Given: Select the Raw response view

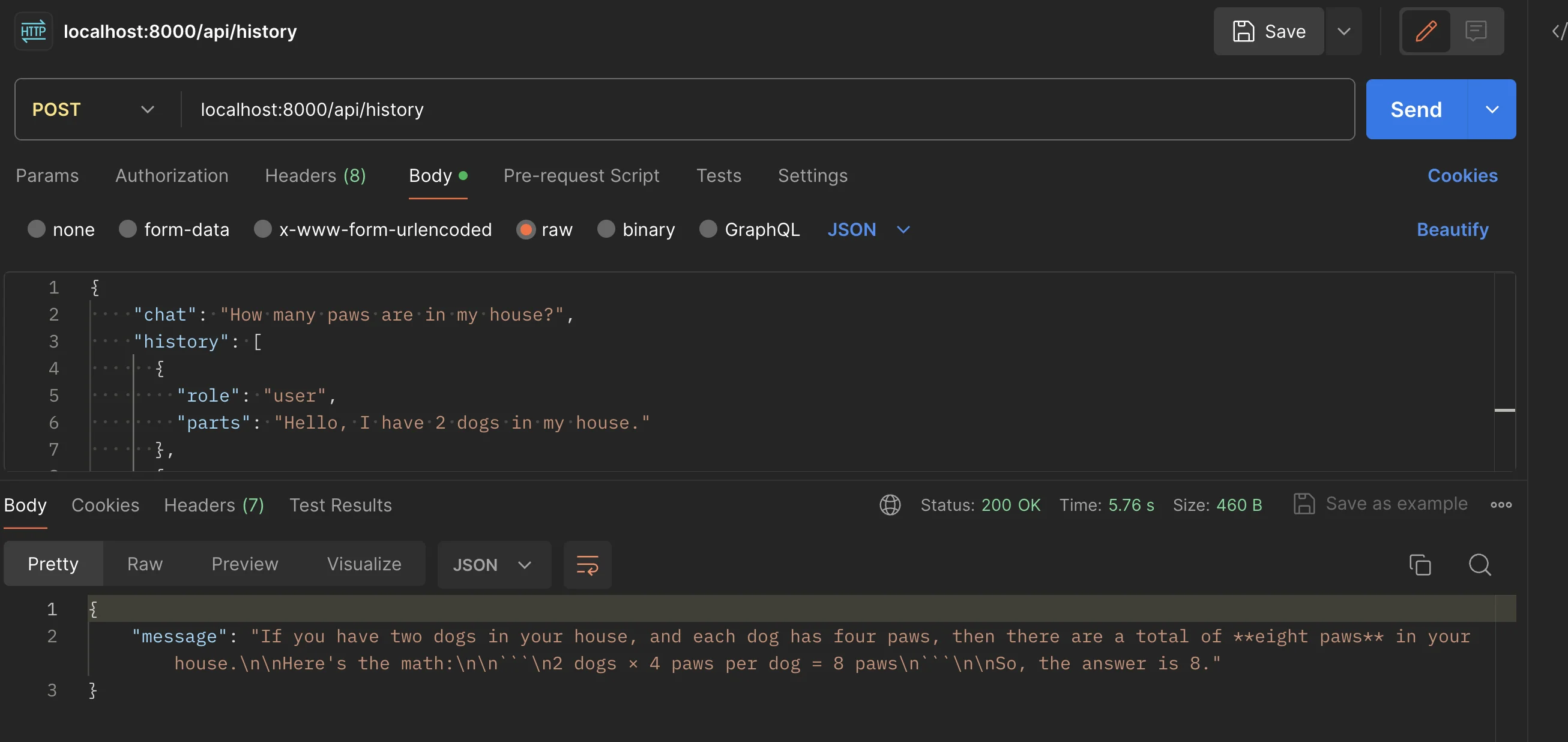Looking at the screenshot, I should [x=145, y=564].
